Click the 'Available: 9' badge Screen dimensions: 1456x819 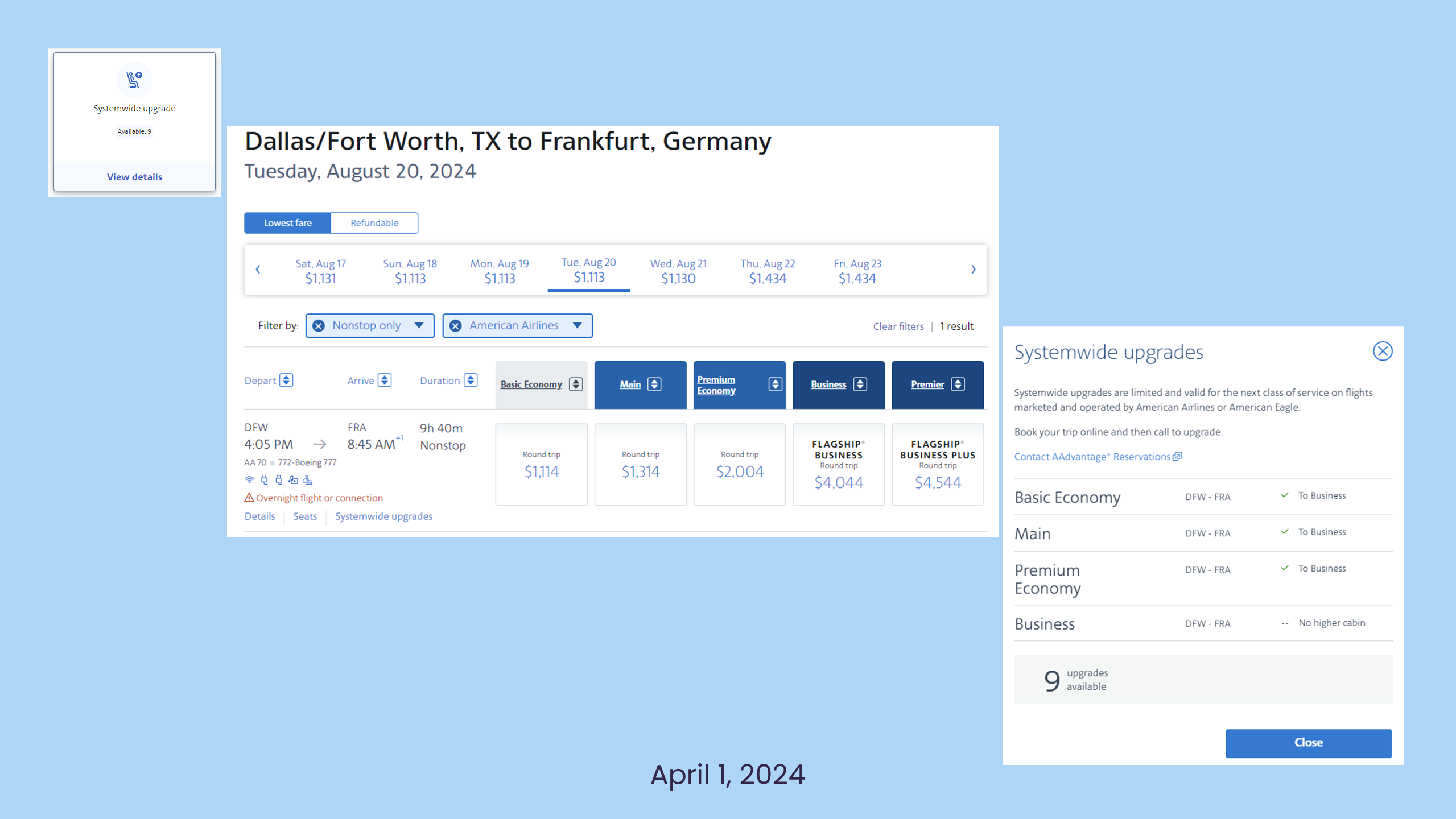134,131
